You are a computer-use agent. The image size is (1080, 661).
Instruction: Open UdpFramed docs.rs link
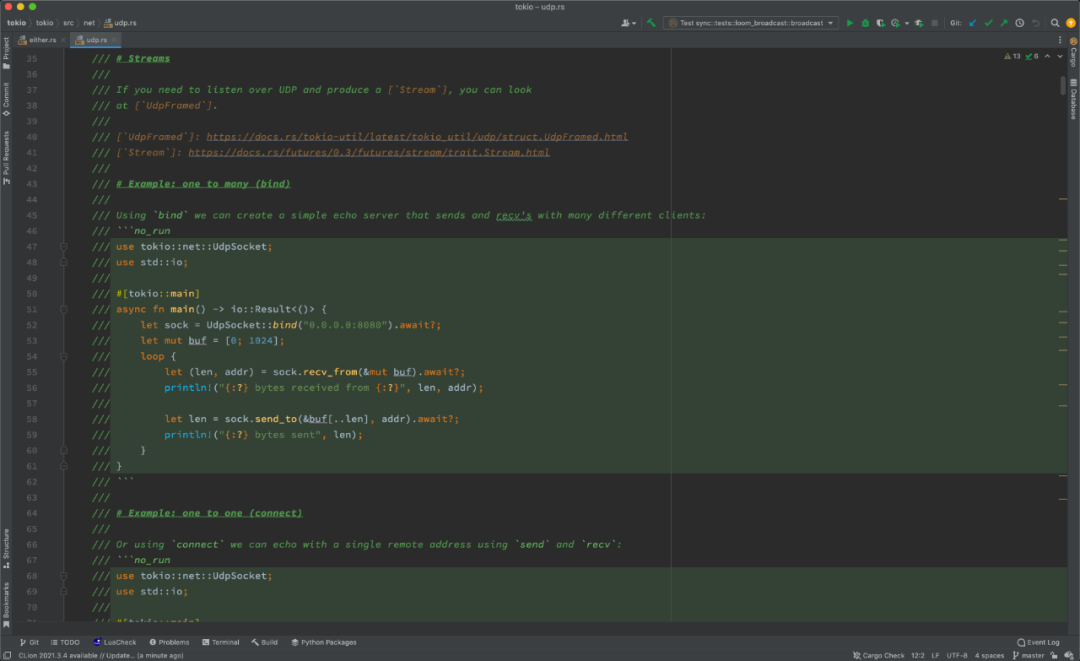coord(417,137)
